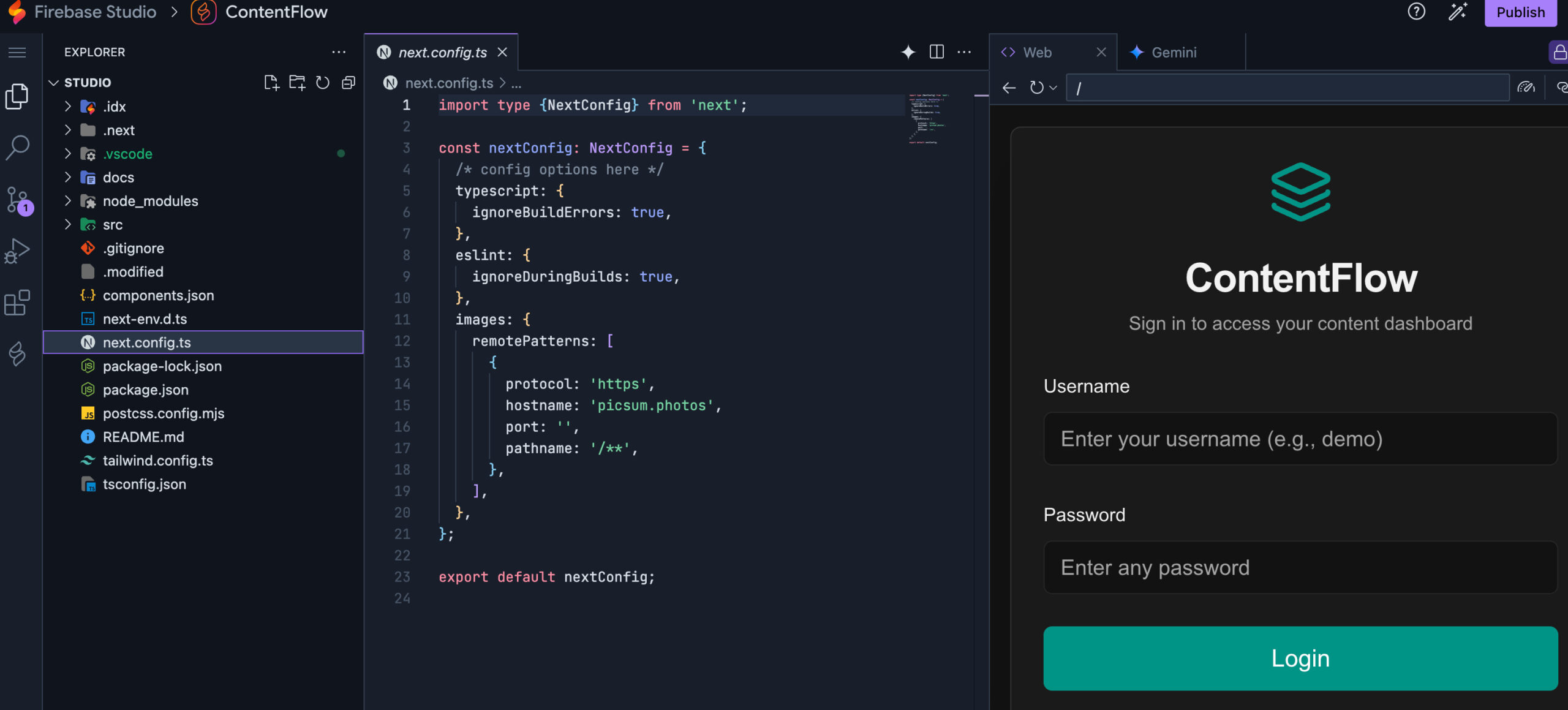This screenshot has width=1568, height=710.
Task: Reload the web preview
Action: pos(1036,88)
